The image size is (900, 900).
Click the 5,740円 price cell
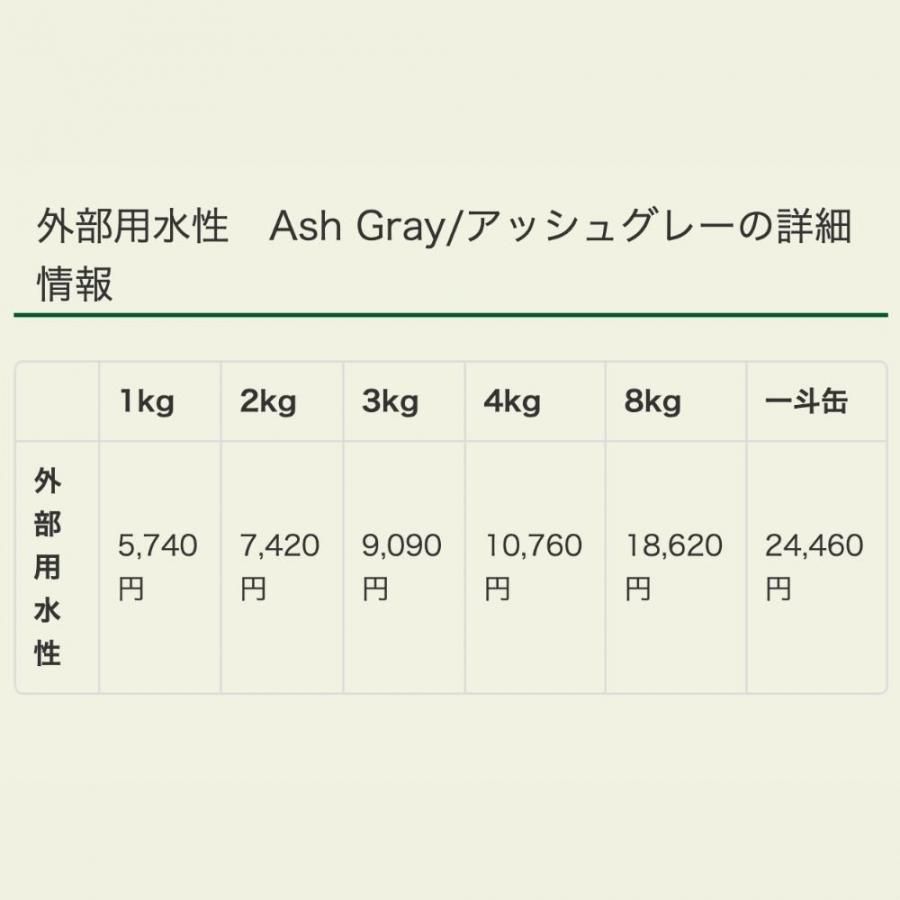(x=160, y=567)
